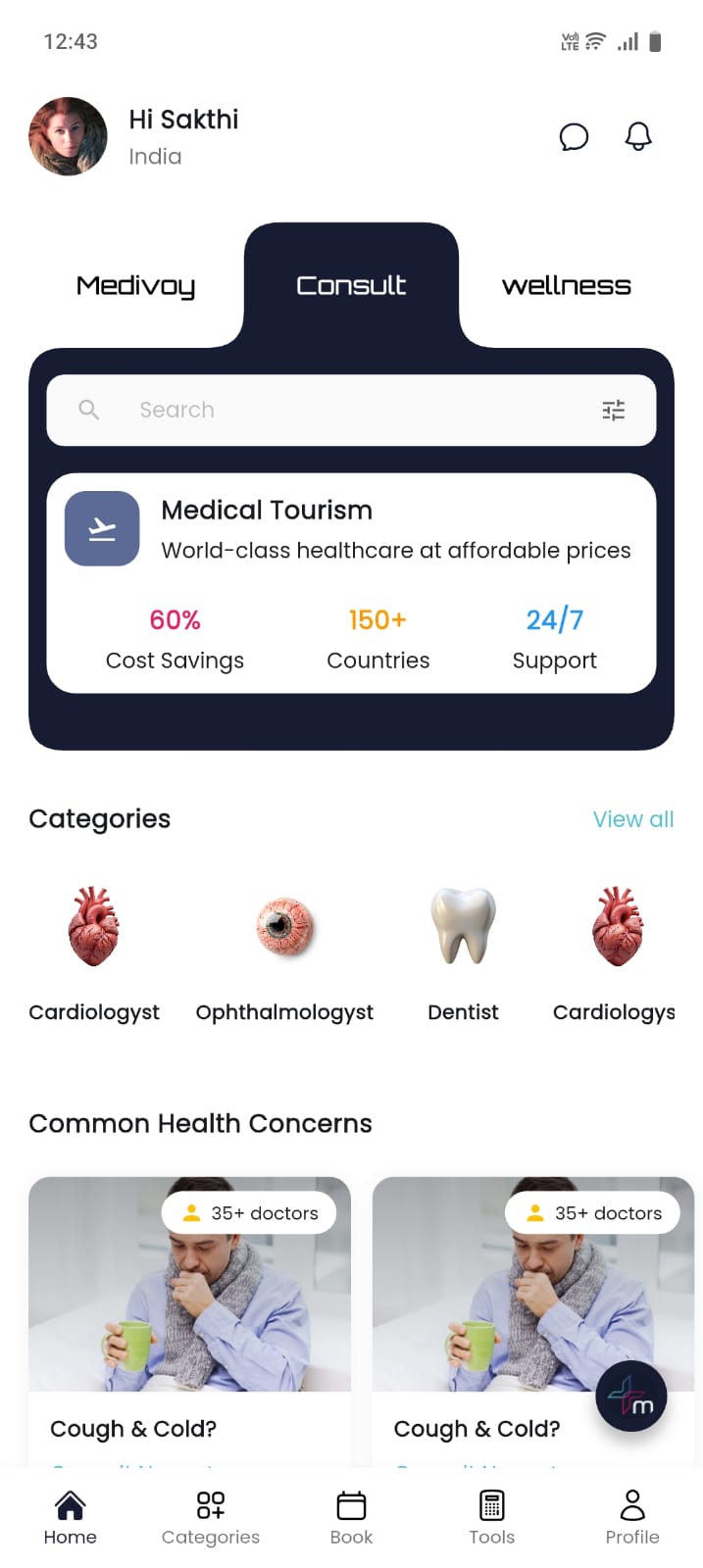
Task: Select the Ophthalmologyst eye icon
Action: 284,926
